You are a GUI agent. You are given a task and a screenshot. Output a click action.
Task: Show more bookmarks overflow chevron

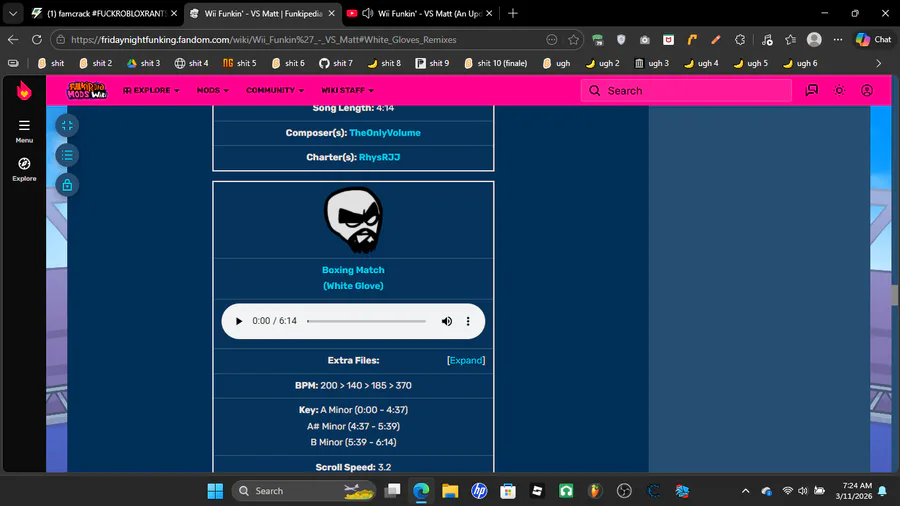coord(878,63)
